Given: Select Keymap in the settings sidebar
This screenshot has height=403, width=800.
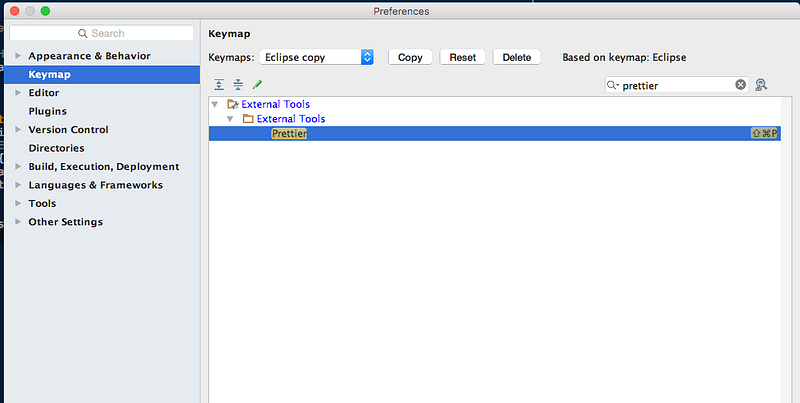Looking at the screenshot, I should coord(102,74).
